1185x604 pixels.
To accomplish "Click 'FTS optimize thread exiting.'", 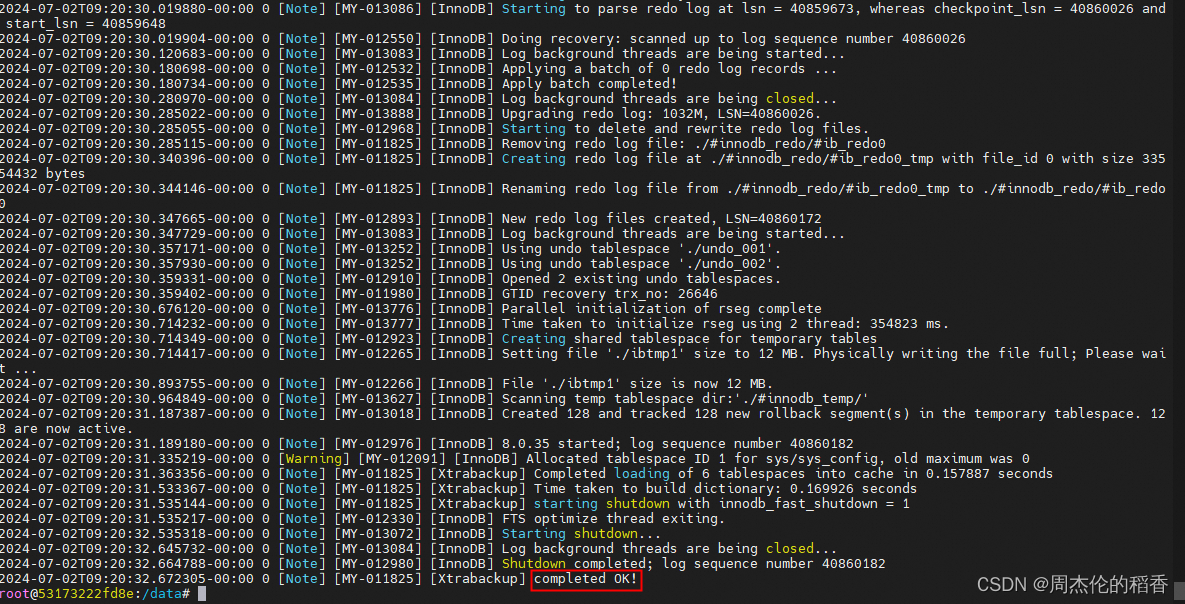I will click(614, 519).
